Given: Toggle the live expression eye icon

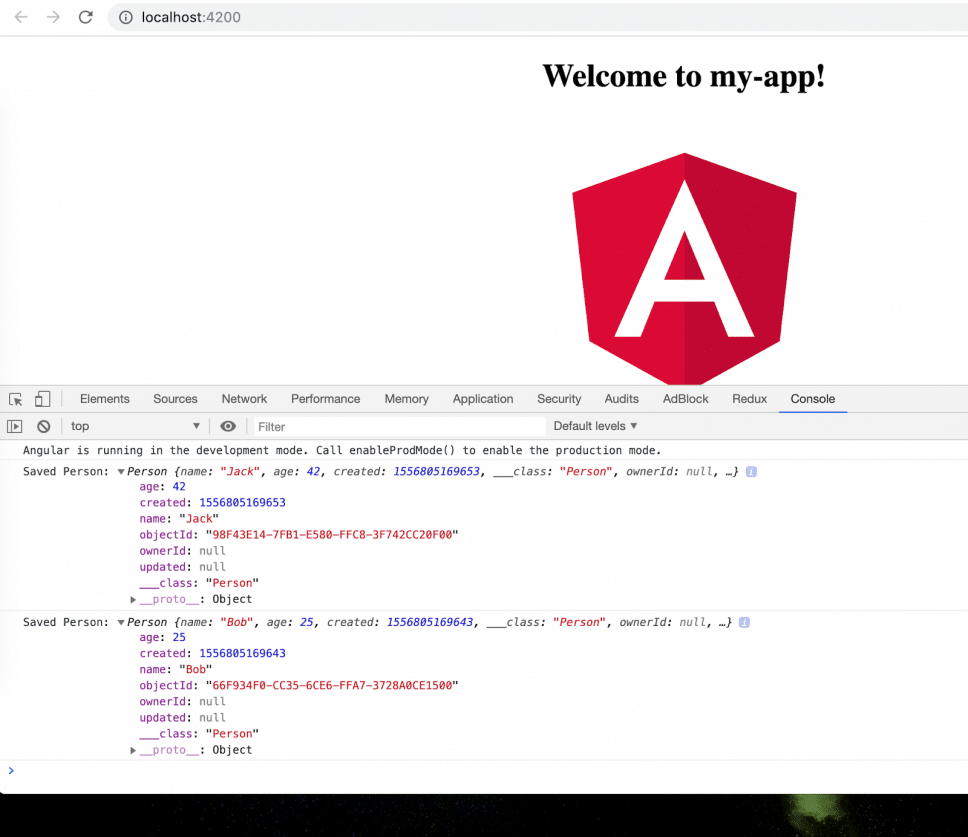Looking at the screenshot, I should [228, 426].
